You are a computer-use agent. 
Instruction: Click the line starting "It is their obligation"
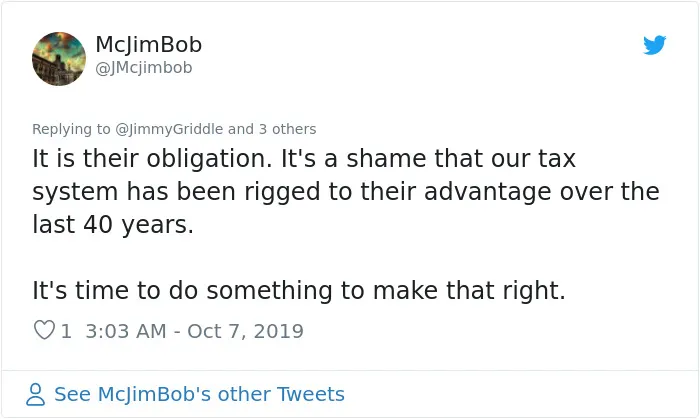click(304, 158)
